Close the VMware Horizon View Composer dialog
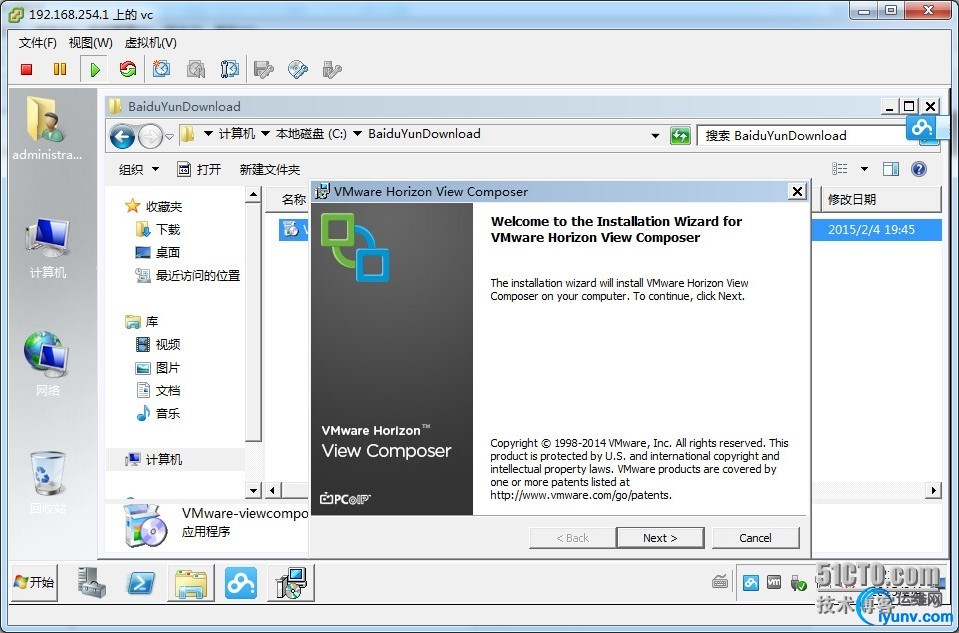Image resolution: width=959 pixels, height=633 pixels. 797,191
